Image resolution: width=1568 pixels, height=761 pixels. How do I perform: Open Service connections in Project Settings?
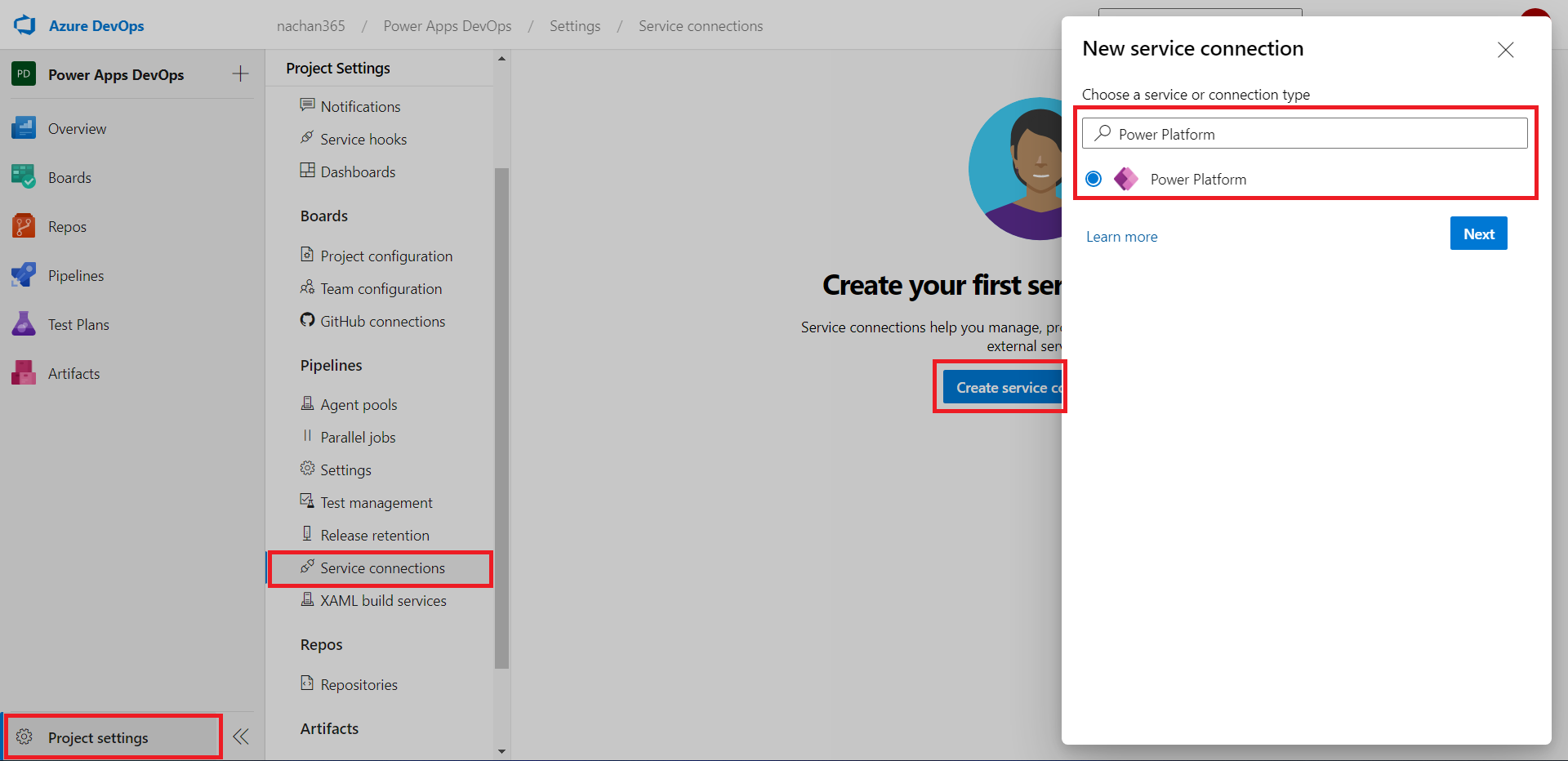coord(382,568)
